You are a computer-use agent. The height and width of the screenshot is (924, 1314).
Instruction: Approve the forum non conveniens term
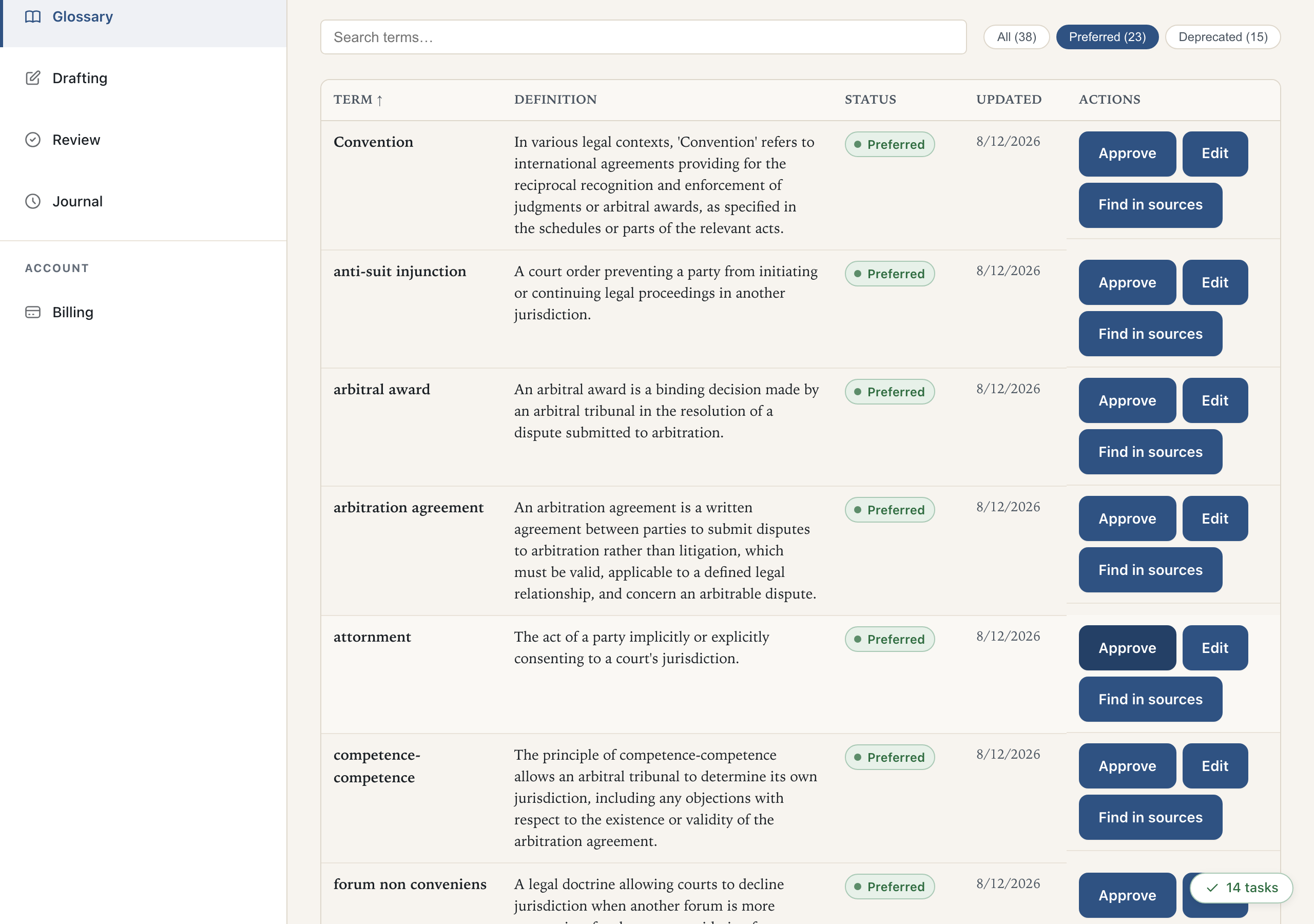click(x=1127, y=895)
